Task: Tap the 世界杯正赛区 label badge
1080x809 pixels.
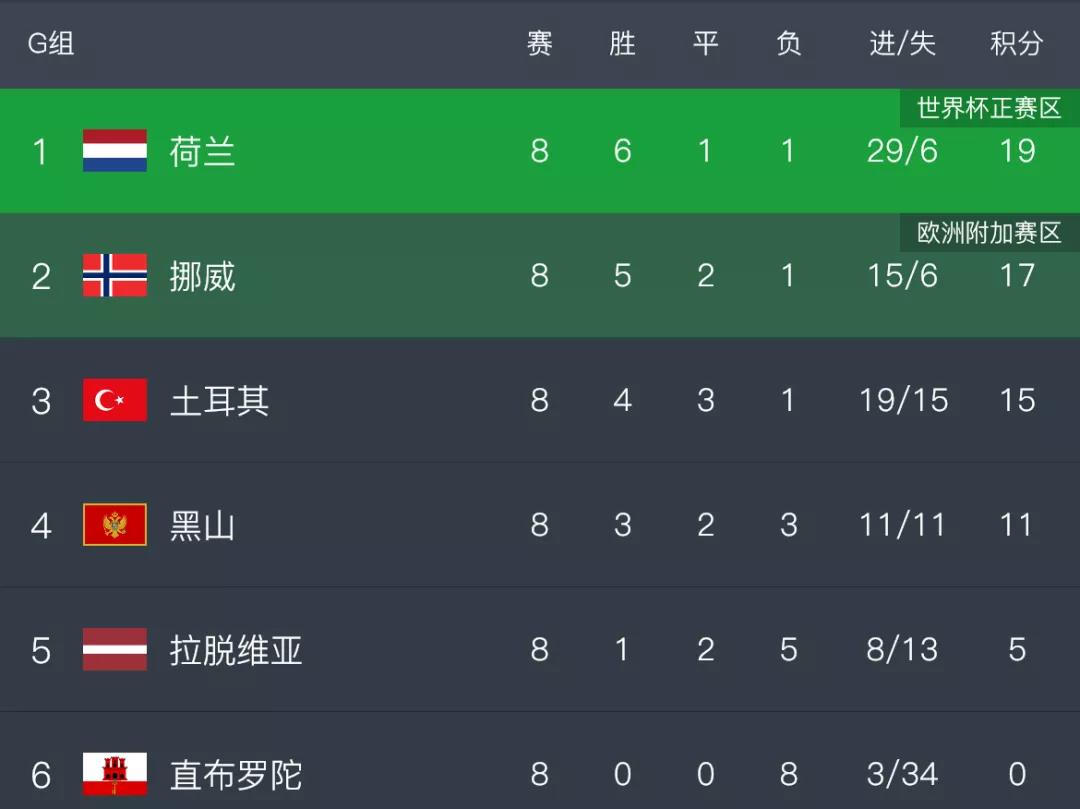Action: coord(989,108)
